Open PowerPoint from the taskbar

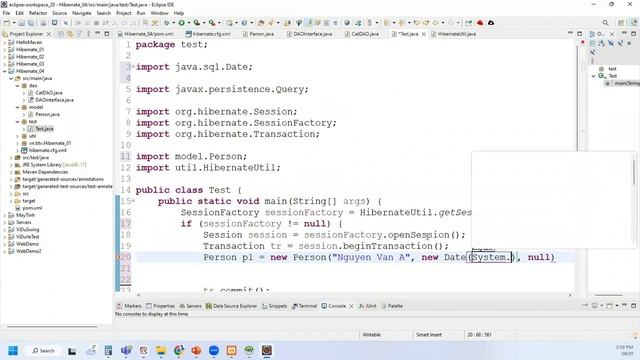click(196, 351)
